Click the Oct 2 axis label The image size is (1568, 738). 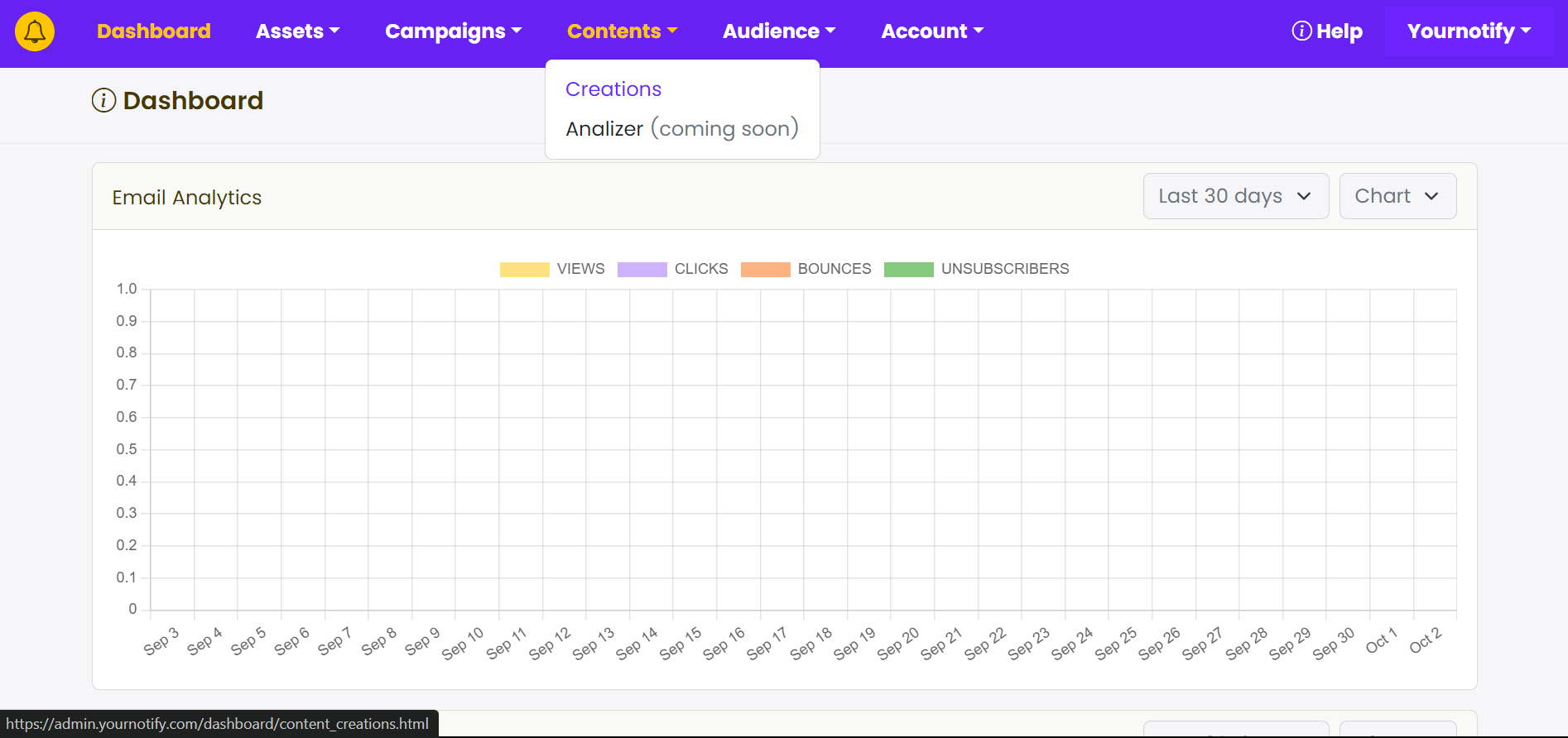pos(1426,640)
